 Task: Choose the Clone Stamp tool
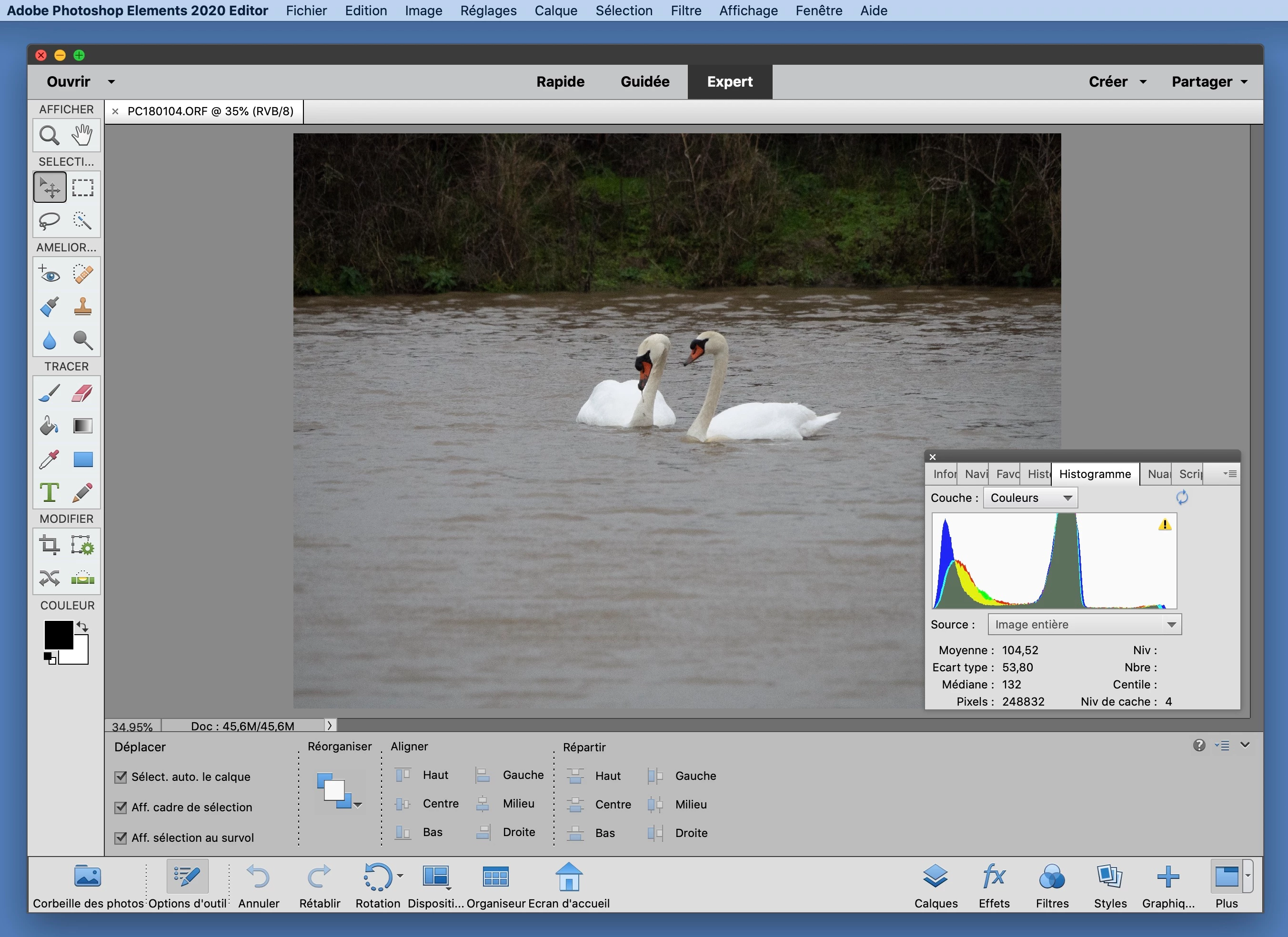click(82, 307)
